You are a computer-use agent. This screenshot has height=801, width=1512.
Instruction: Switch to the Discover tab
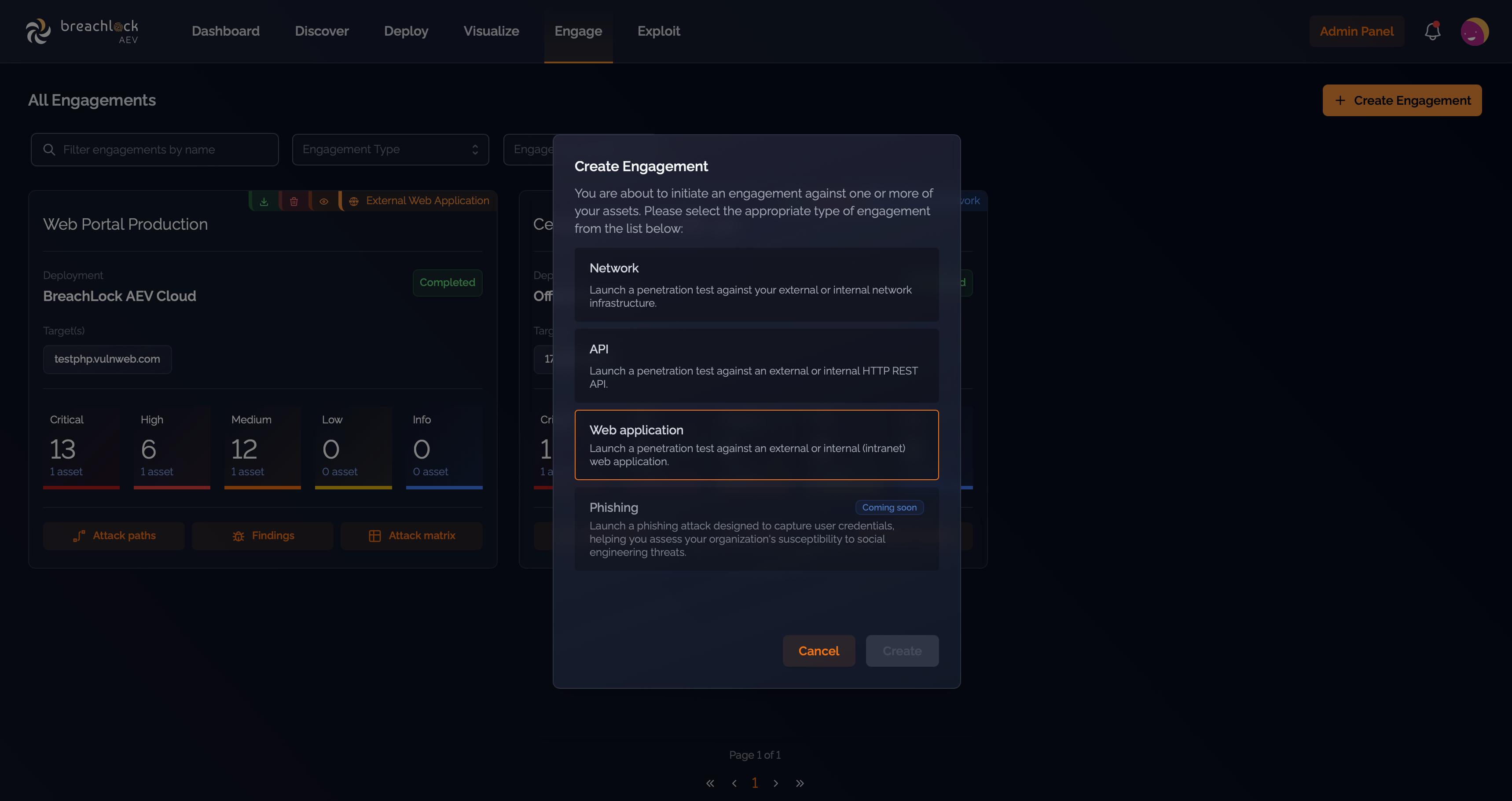tap(322, 31)
